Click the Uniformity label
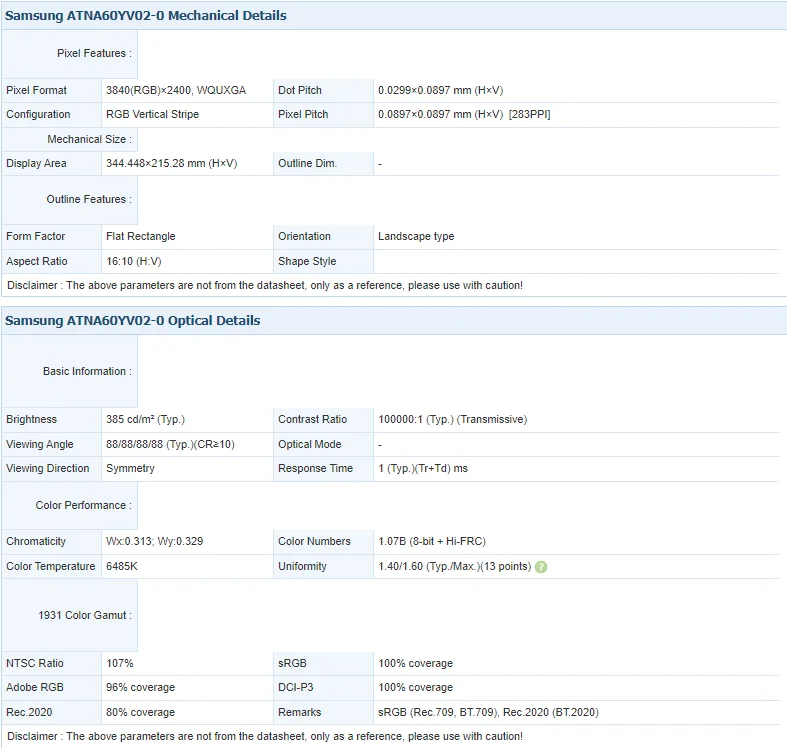This screenshot has width=787, height=748. tap(303, 566)
